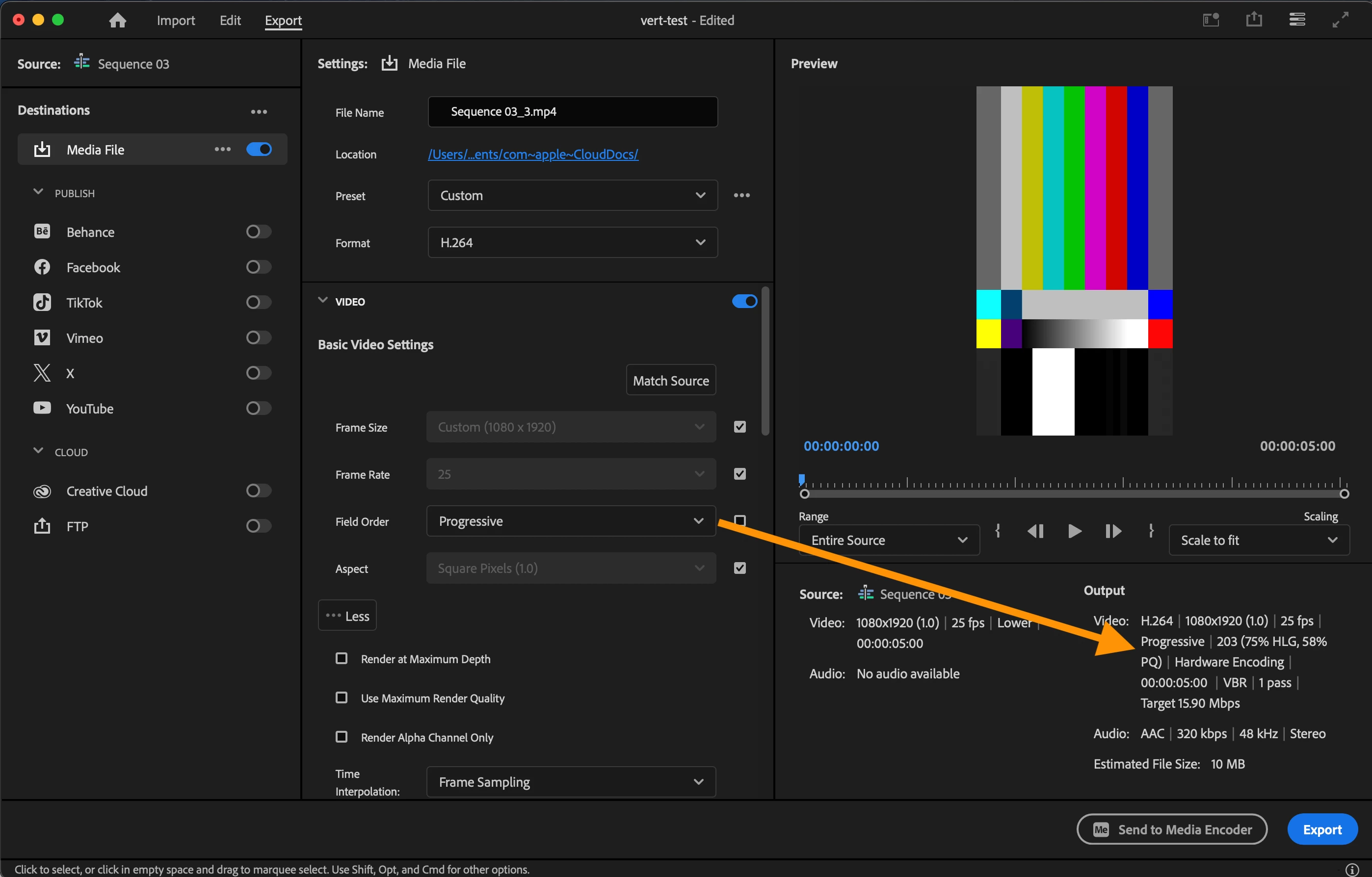Open the Quick Export share icon

click(x=1253, y=20)
